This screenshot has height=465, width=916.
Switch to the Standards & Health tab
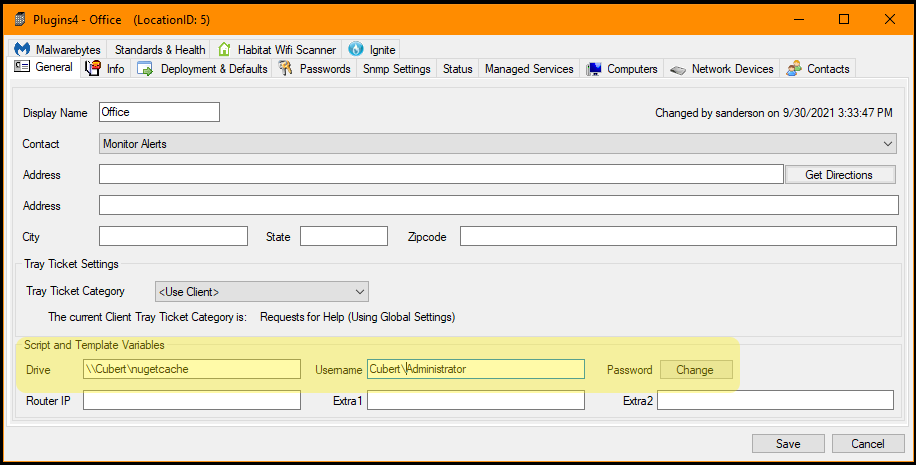[x=160, y=49]
